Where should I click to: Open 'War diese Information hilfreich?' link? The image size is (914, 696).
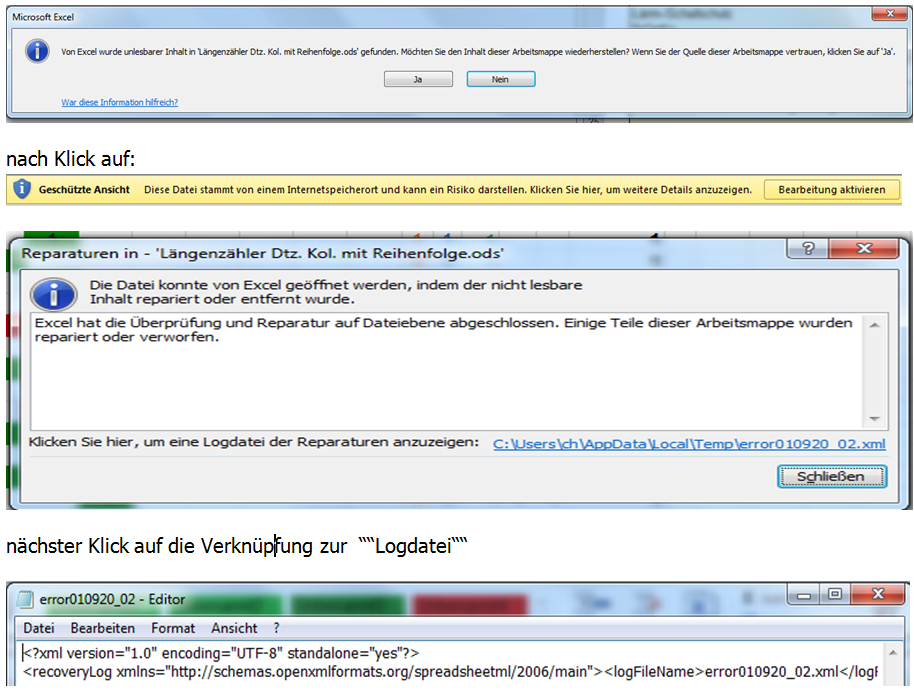[119, 102]
